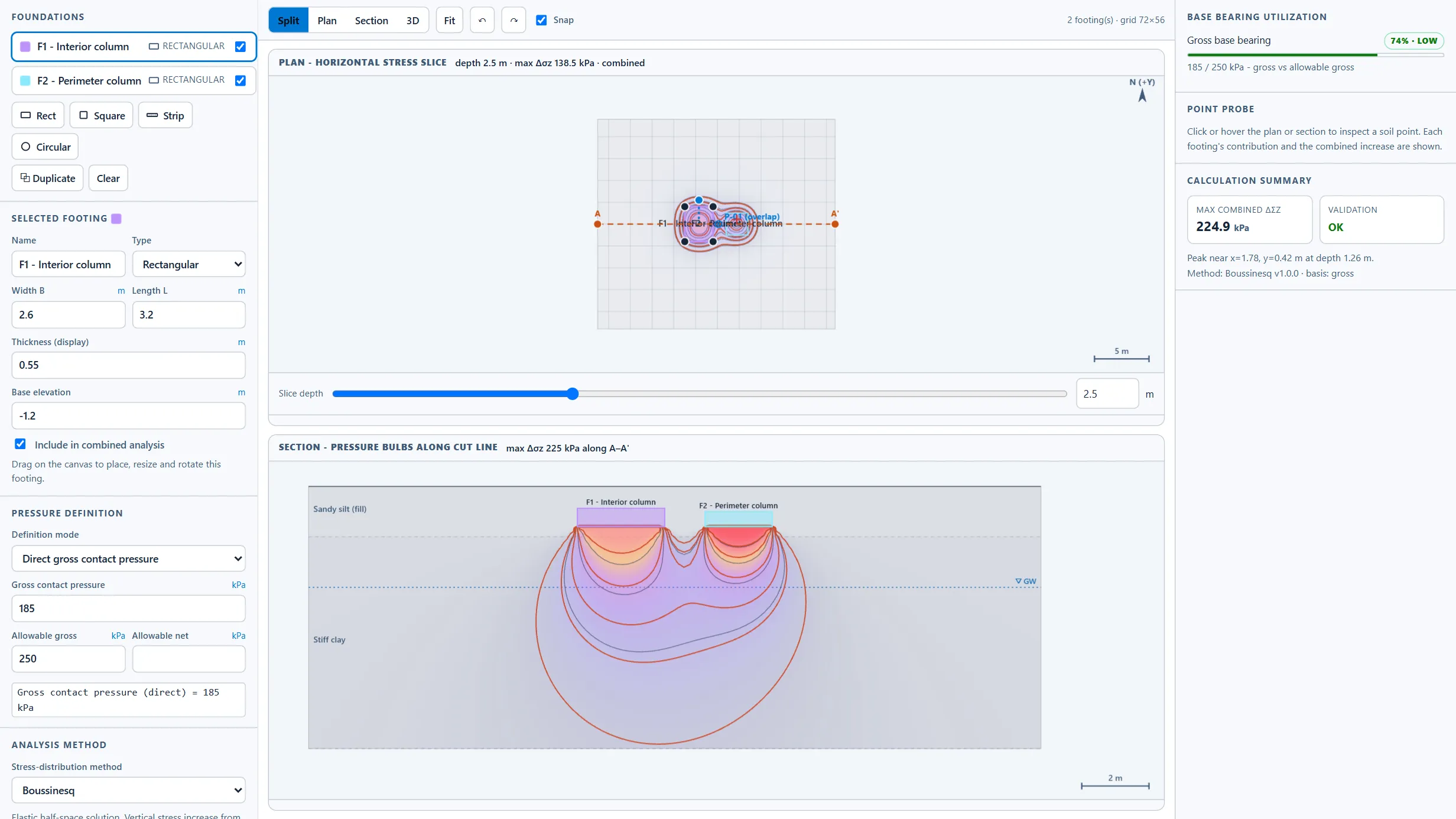
Task: Click the '2 footing(s) · grid 72×56' status text
Action: tap(1116, 20)
